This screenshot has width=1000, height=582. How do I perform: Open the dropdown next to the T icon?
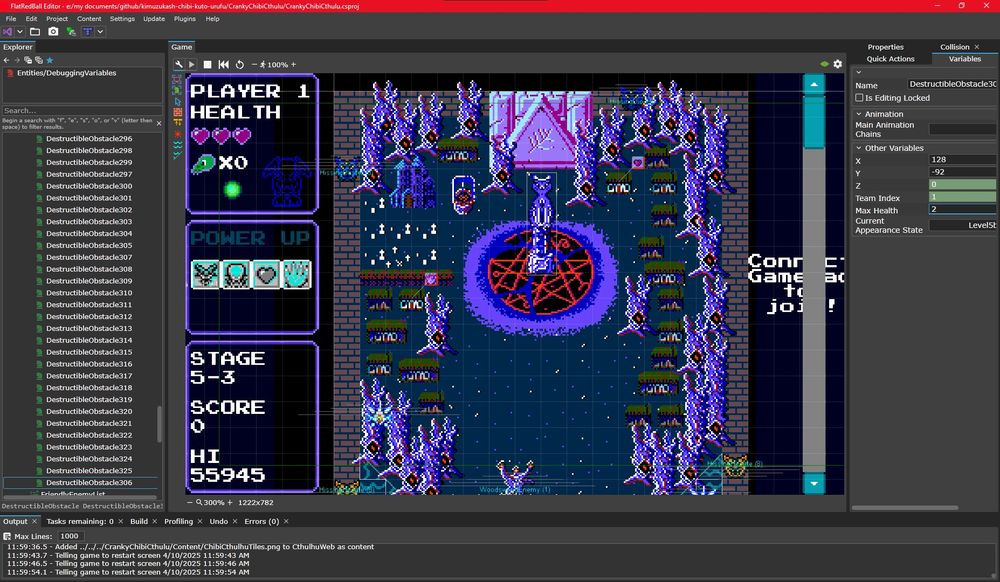click(100, 31)
